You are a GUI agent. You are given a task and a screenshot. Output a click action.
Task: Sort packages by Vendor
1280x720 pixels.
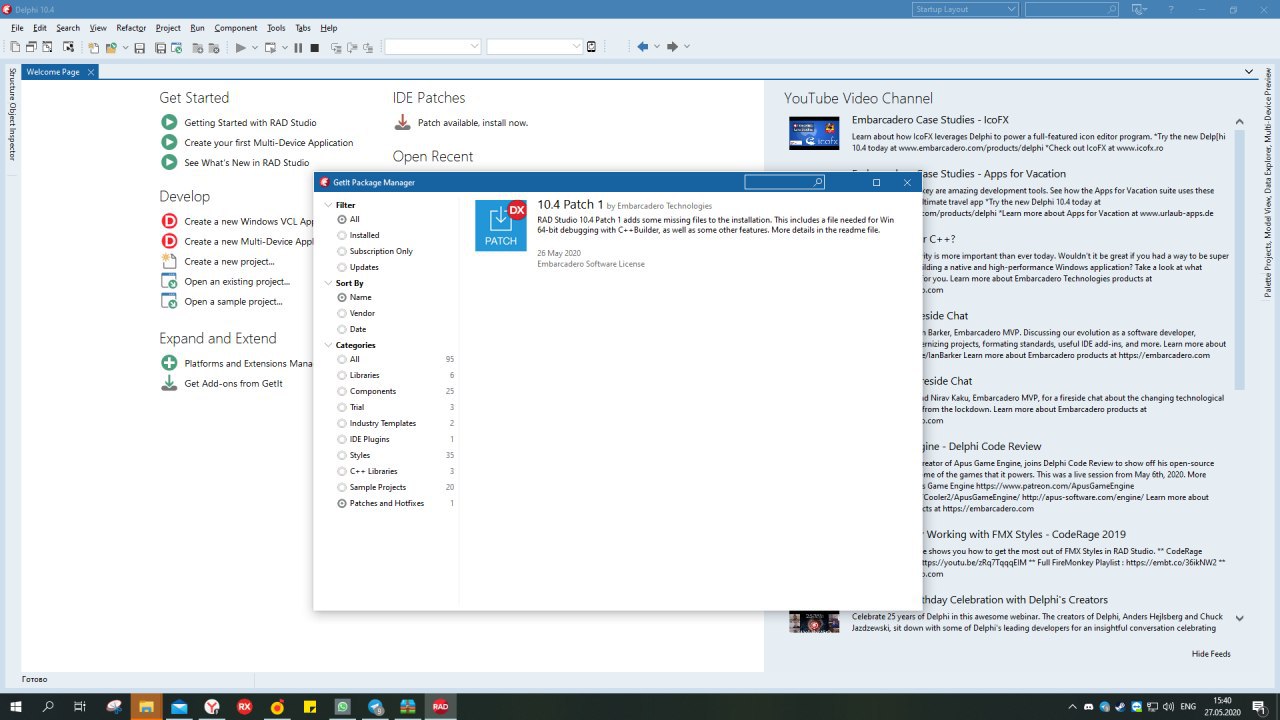point(342,313)
